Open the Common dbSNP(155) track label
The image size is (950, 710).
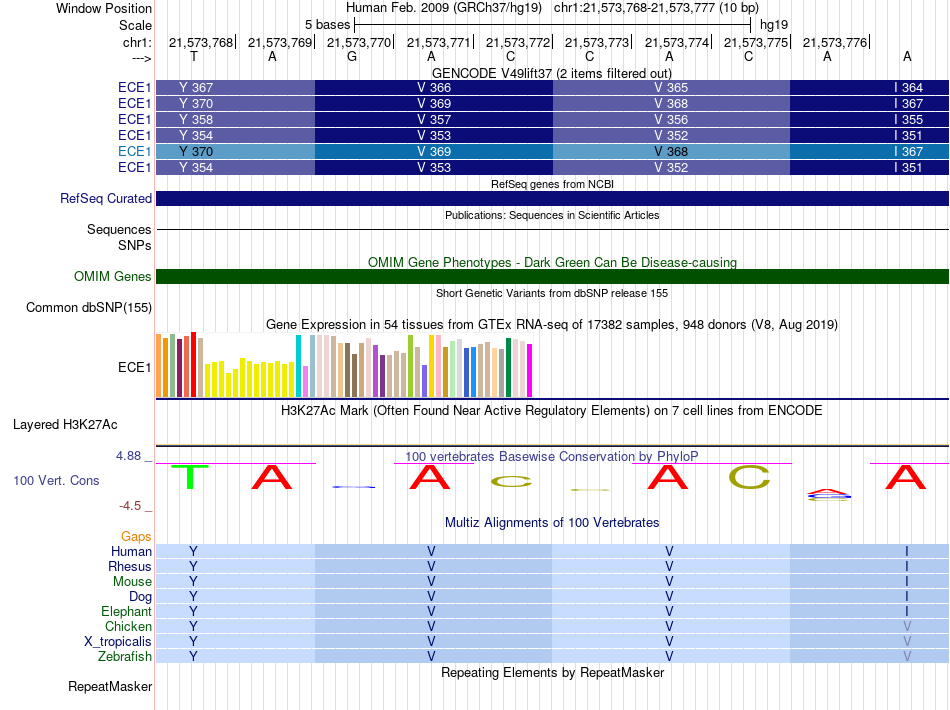pyautogui.click(x=88, y=308)
